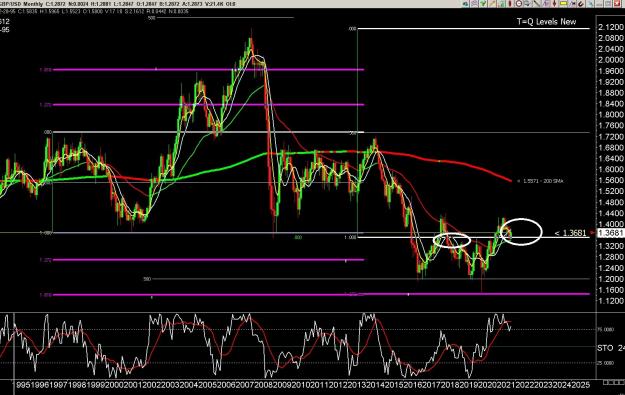Click the 2.0000 price axis value

click(x=611, y=60)
